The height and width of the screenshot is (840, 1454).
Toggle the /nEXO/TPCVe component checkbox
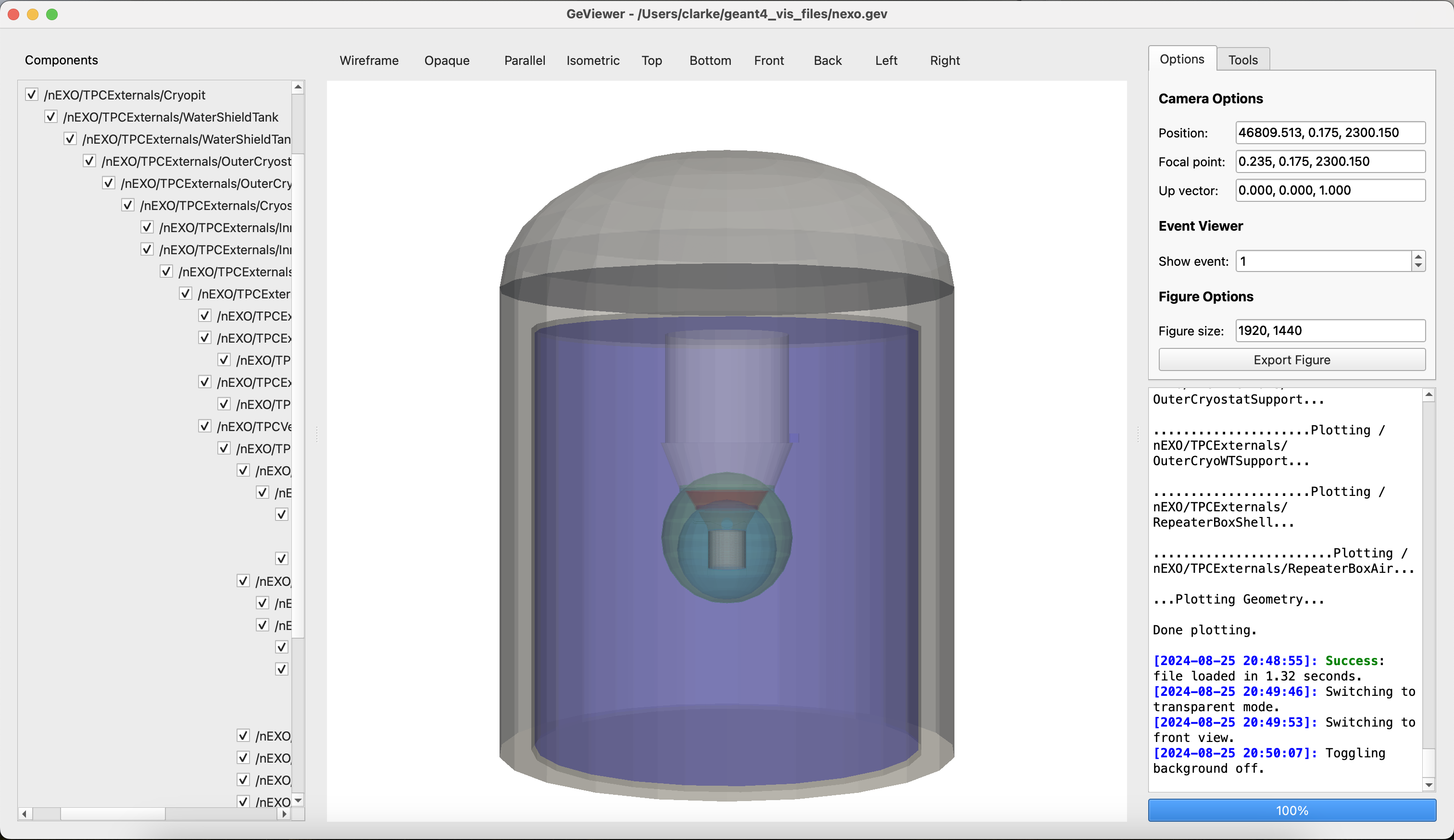[205, 426]
